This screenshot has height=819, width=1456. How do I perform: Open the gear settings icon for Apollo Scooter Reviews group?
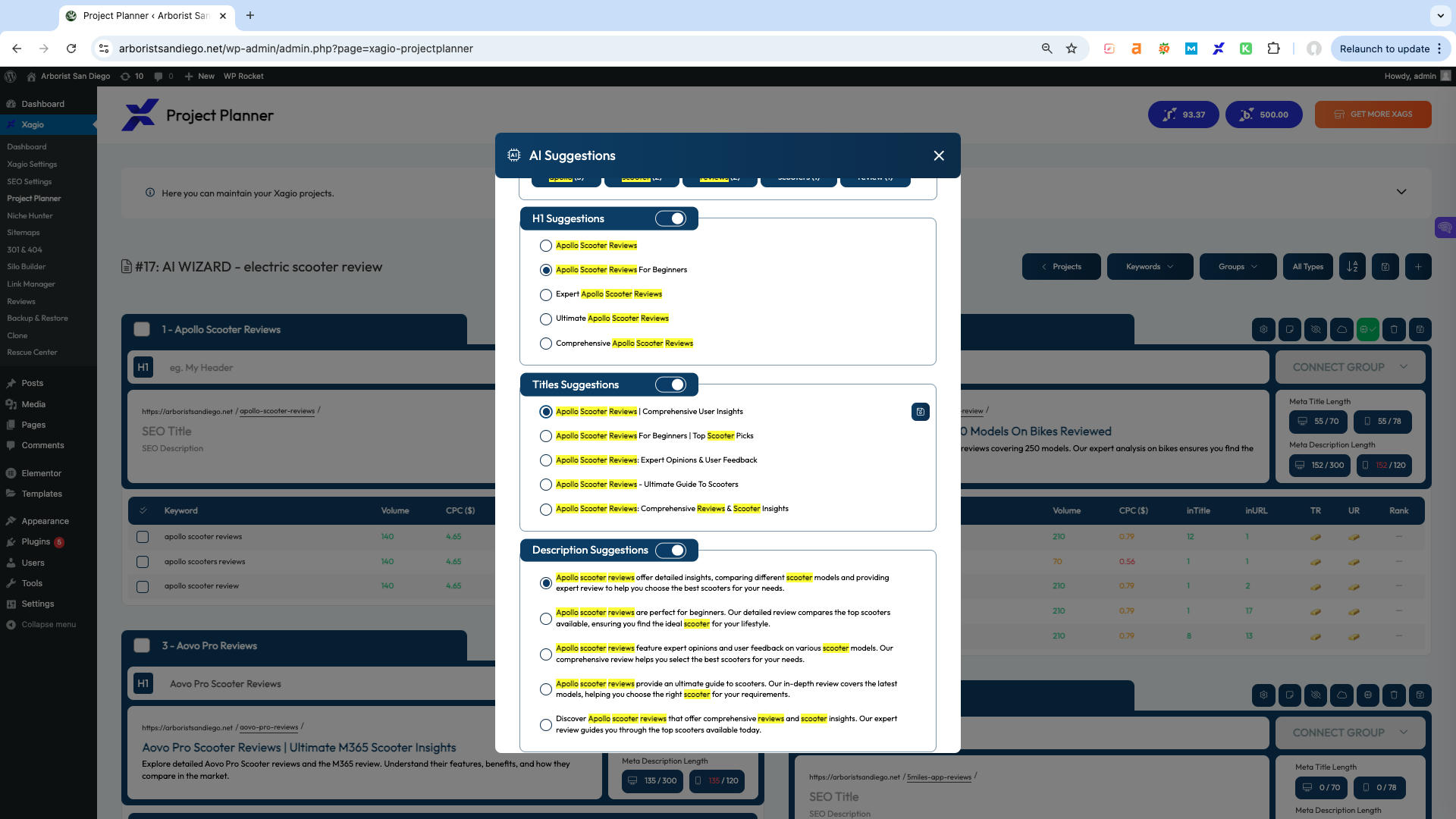[x=1263, y=329]
